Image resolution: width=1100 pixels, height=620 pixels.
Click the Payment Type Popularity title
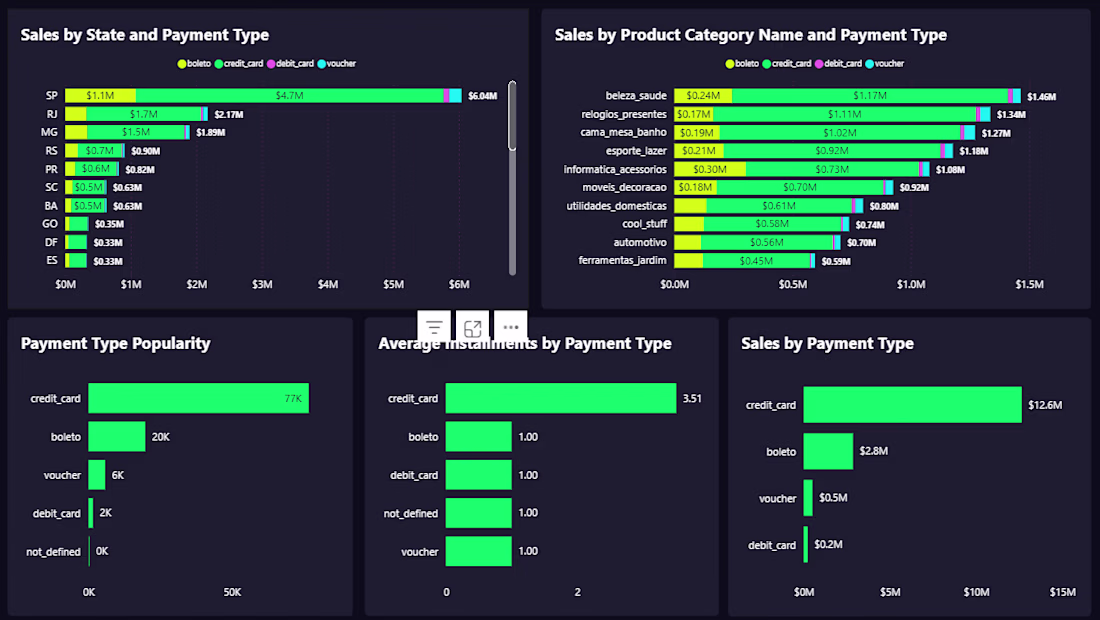pos(116,343)
